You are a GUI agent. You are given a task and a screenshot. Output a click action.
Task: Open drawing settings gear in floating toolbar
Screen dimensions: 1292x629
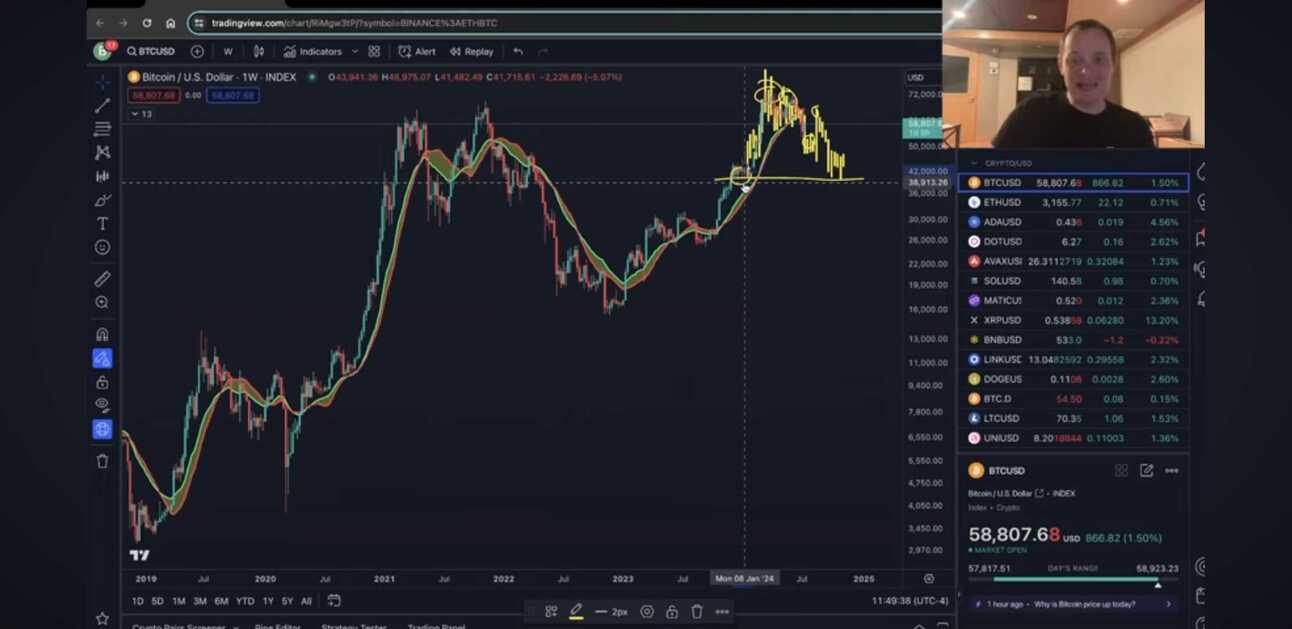point(647,611)
